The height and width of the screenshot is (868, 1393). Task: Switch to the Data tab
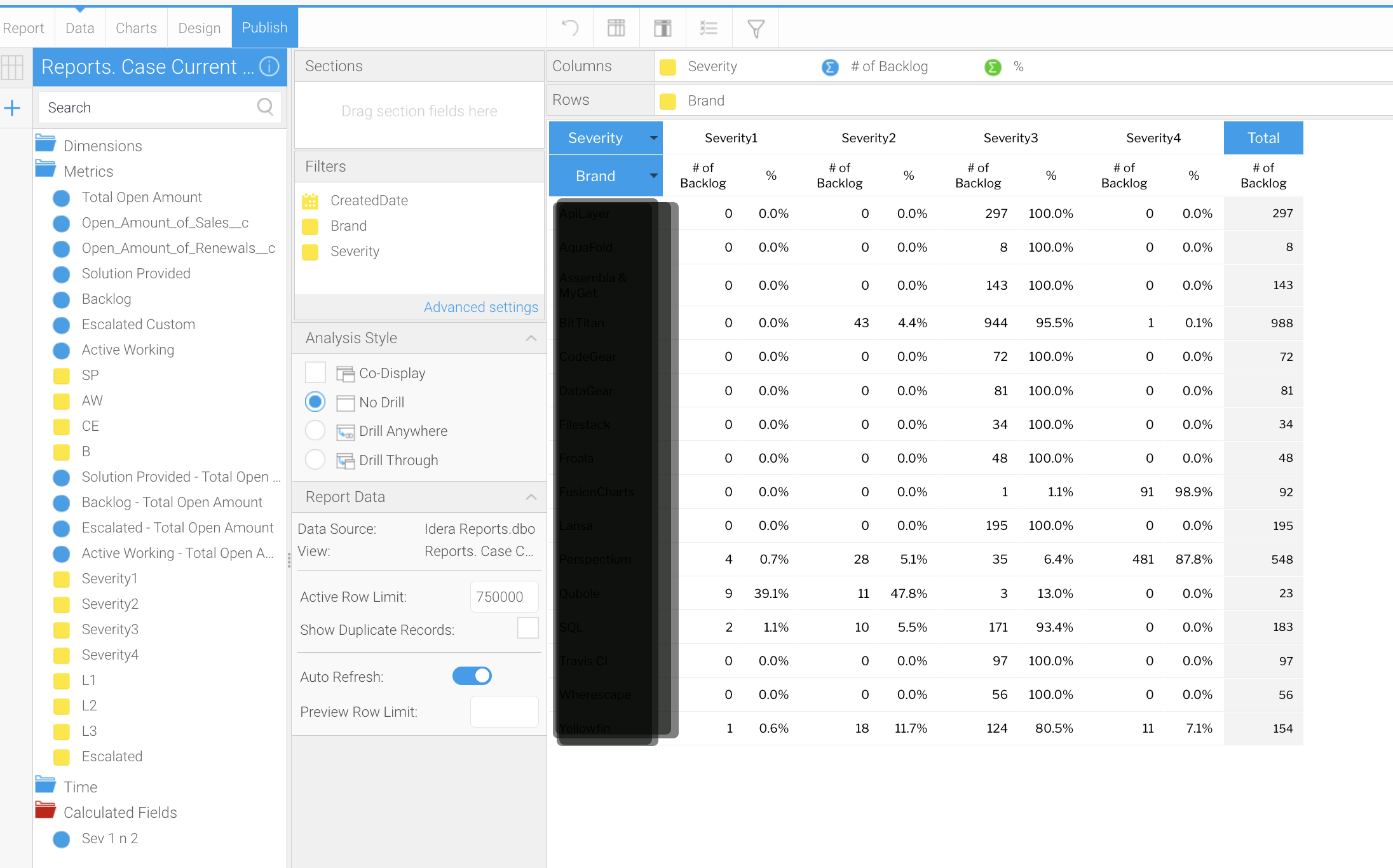[79, 28]
